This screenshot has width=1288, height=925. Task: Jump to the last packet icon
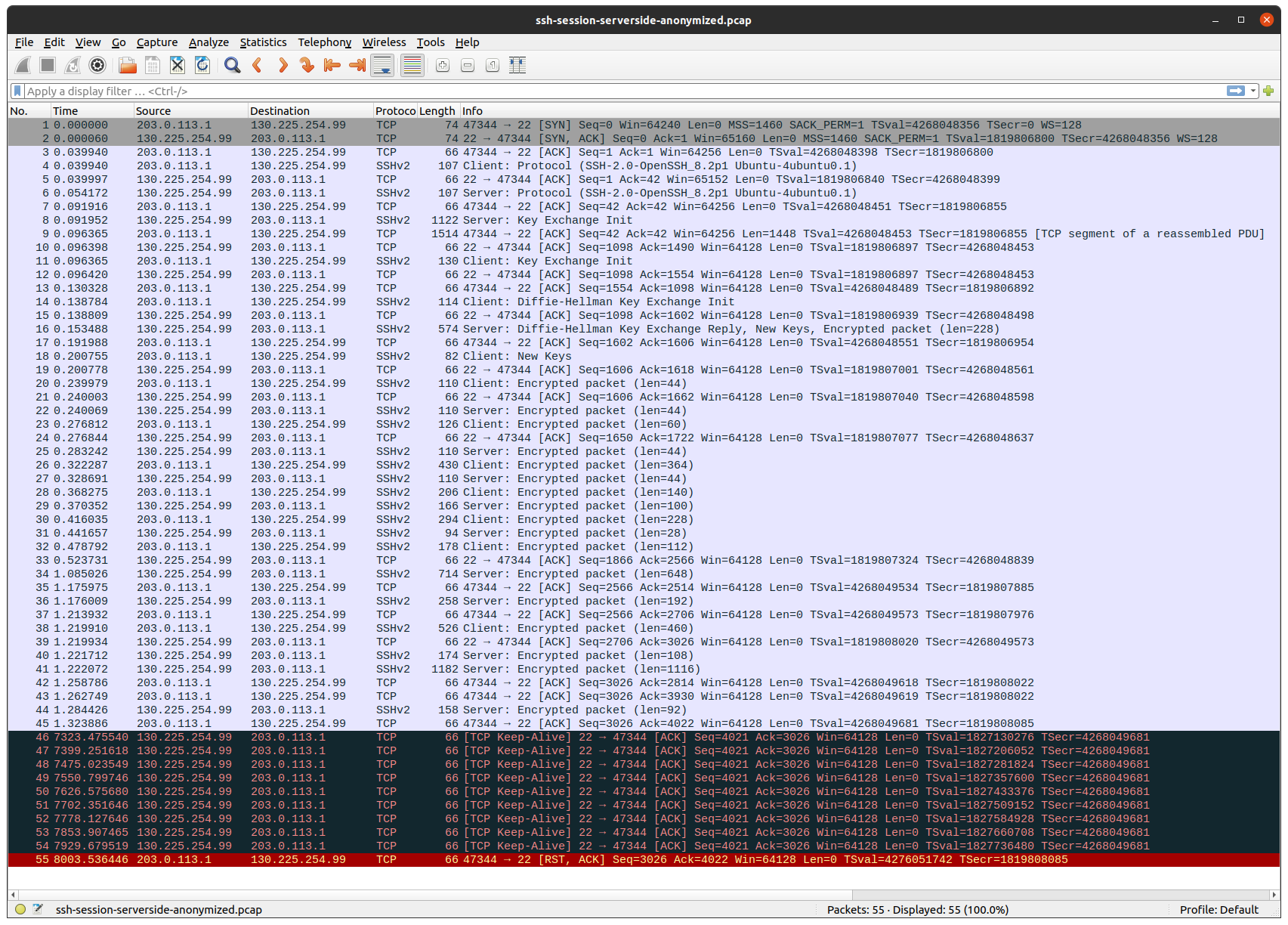pyautogui.click(x=357, y=66)
